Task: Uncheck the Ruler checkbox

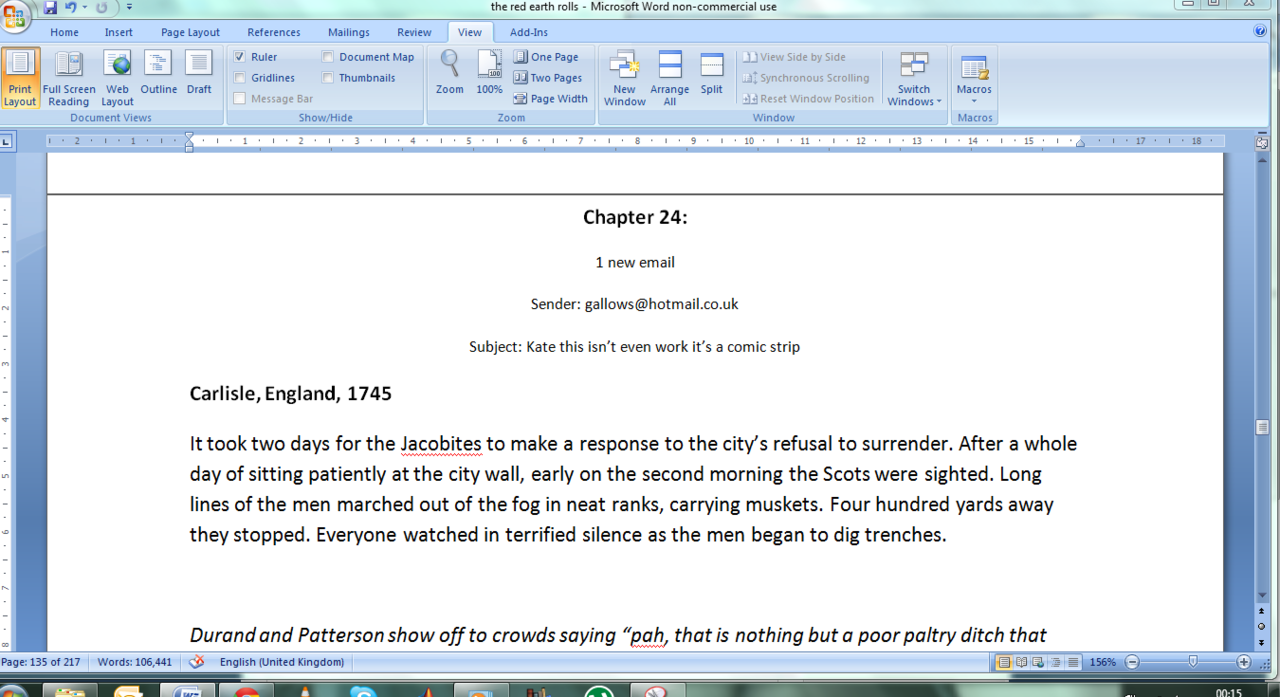Action: [240, 57]
